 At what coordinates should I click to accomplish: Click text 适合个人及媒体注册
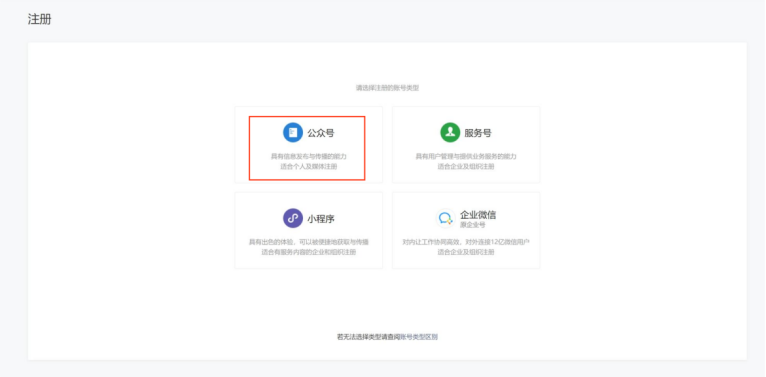tap(309, 167)
